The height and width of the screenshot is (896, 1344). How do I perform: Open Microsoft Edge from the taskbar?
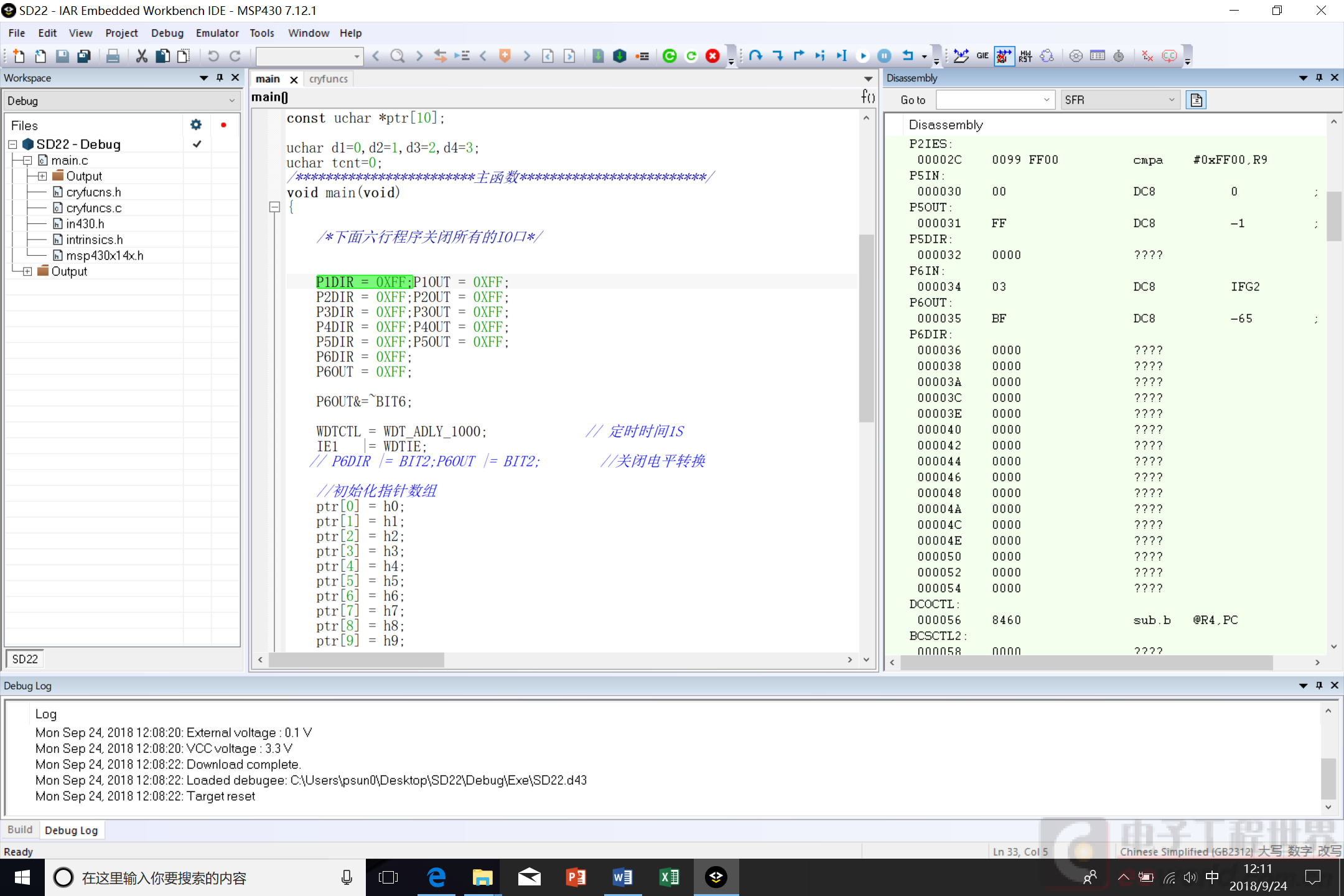(x=437, y=877)
